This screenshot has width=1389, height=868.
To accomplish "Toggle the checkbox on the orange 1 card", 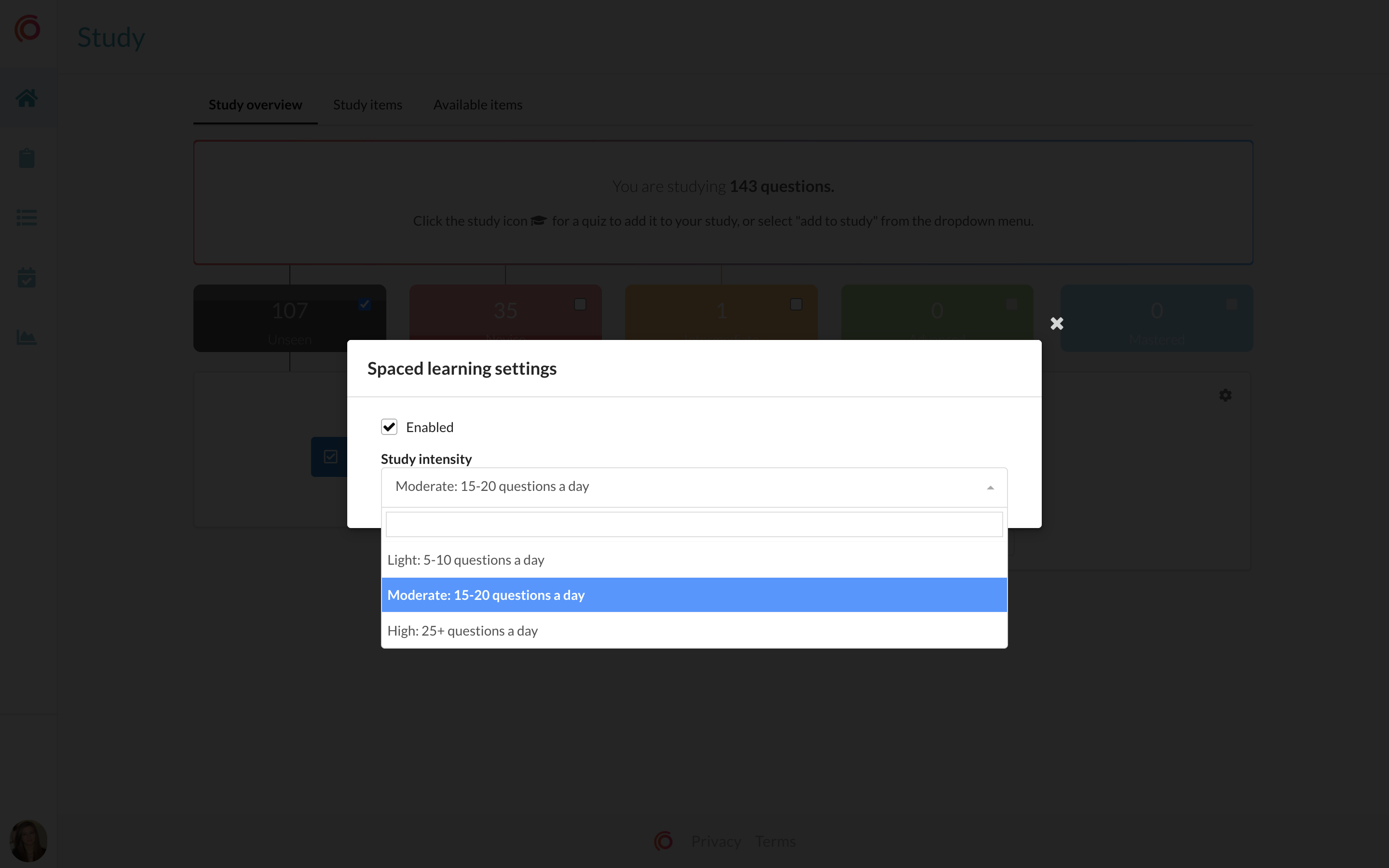I will 796,304.
